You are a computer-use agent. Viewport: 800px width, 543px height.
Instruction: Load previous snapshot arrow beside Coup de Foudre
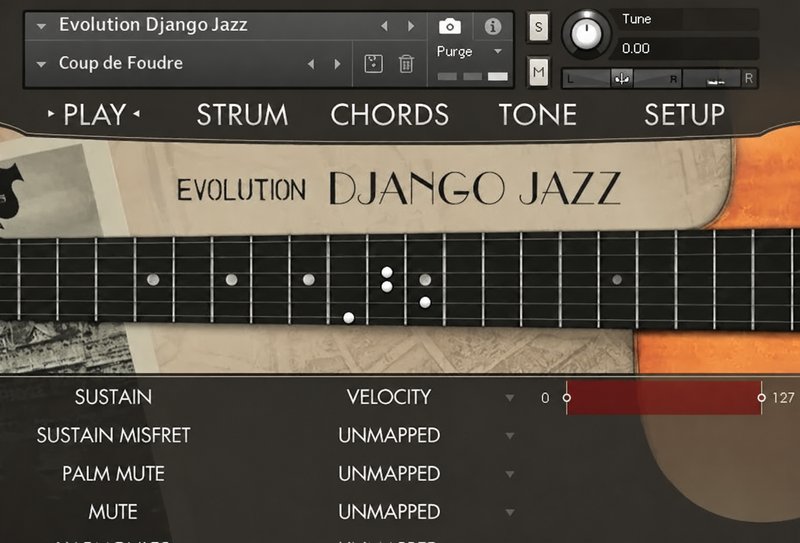(x=311, y=64)
